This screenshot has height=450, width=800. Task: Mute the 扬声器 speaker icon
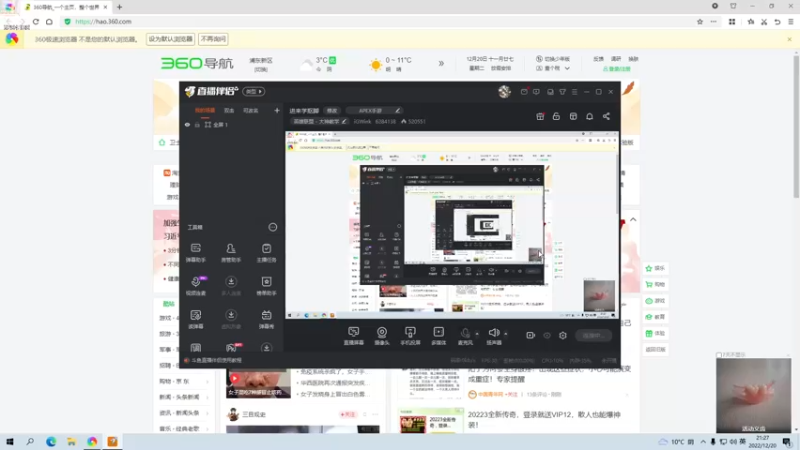tap(493, 333)
